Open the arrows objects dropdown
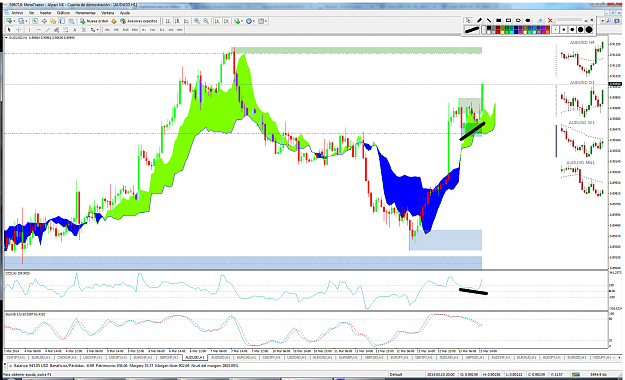The height and width of the screenshot is (380, 625). 94,30
